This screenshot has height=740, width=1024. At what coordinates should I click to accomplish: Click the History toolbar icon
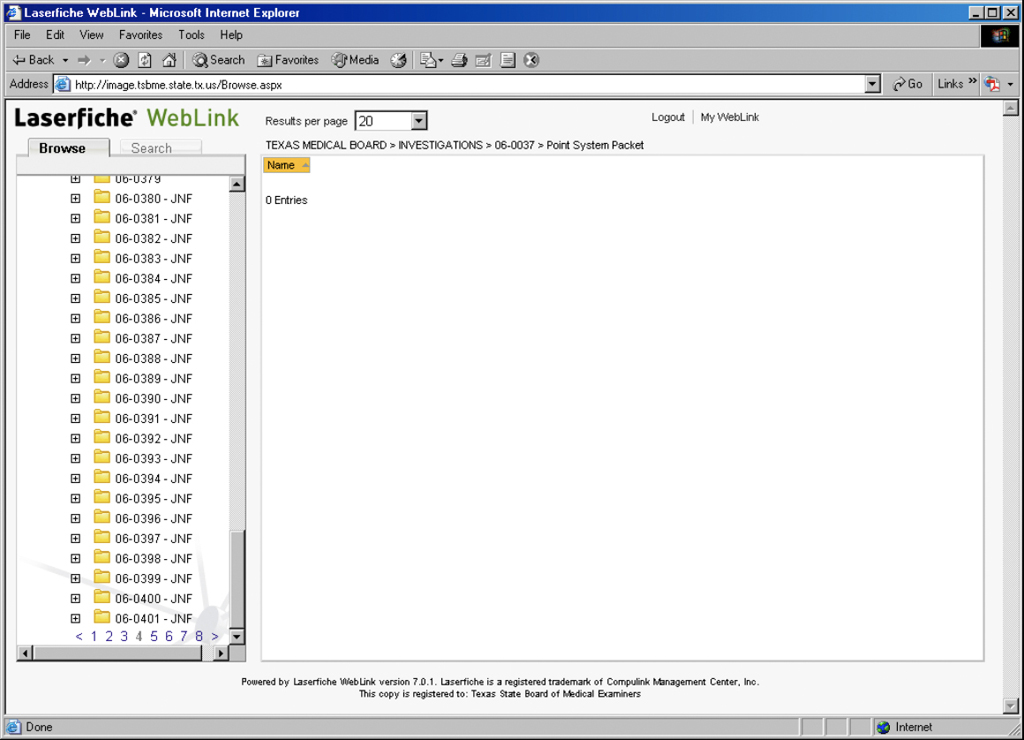tap(398, 60)
